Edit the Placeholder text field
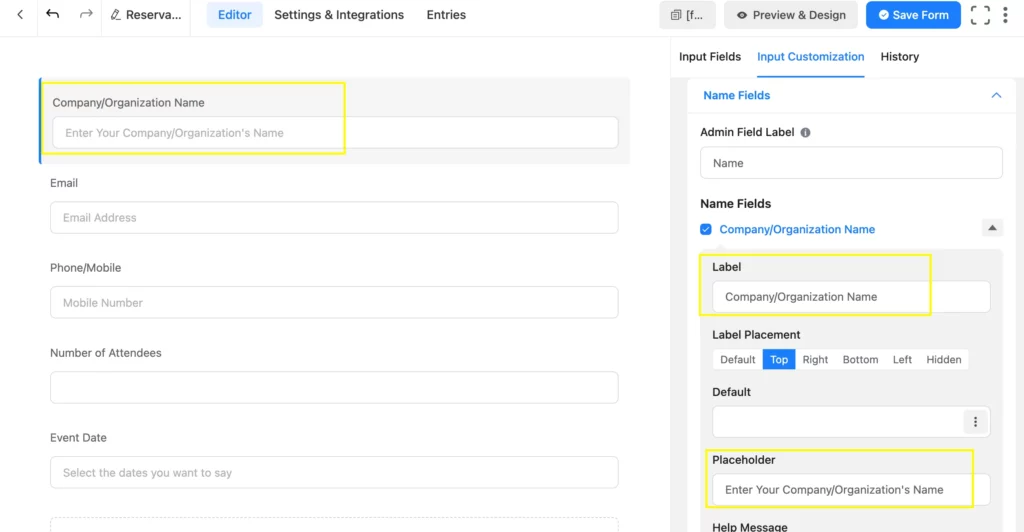Image resolution: width=1024 pixels, height=532 pixels. click(851, 490)
